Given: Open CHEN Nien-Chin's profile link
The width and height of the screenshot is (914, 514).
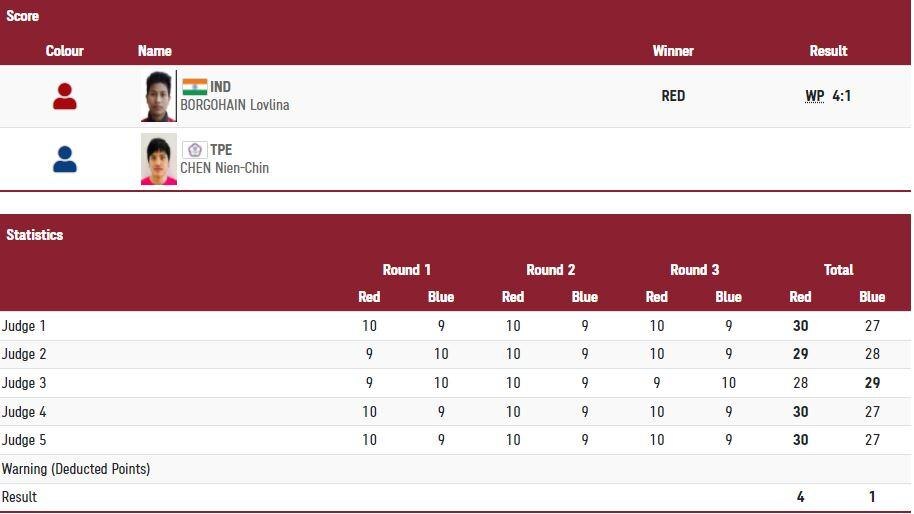Looking at the screenshot, I should pyautogui.click(x=225, y=168).
